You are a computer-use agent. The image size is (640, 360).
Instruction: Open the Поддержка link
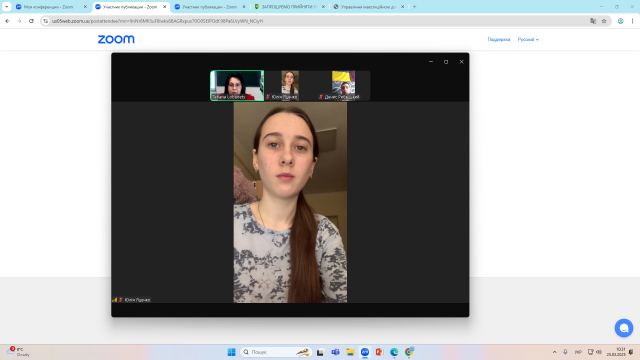pos(498,40)
